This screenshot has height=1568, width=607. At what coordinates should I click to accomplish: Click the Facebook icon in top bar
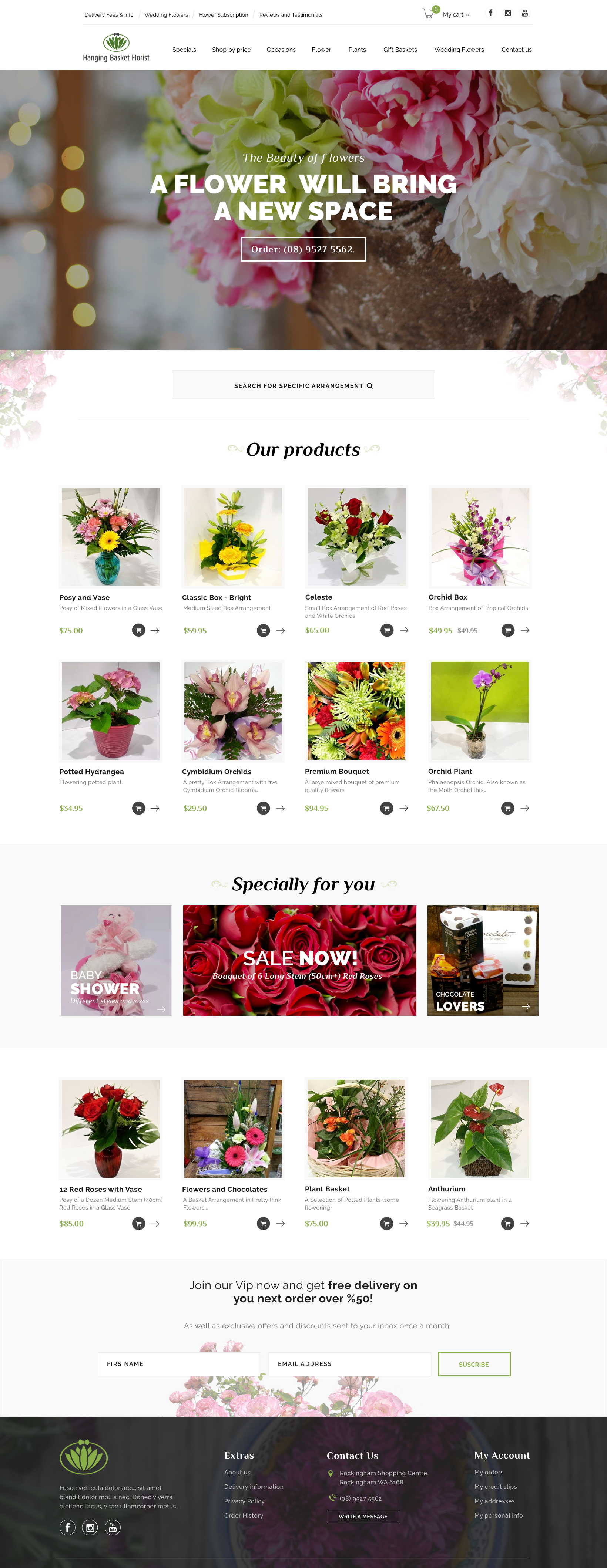click(x=491, y=13)
